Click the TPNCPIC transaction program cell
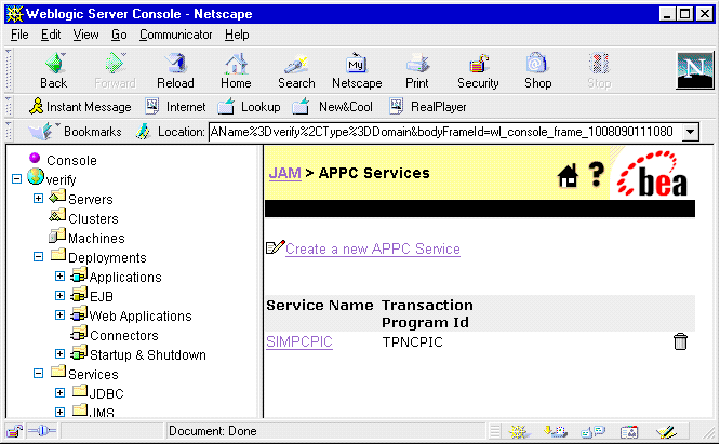Image resolution: width=719 pixels, height=444 pixels. pyautogui.click(x=413, y=343)
